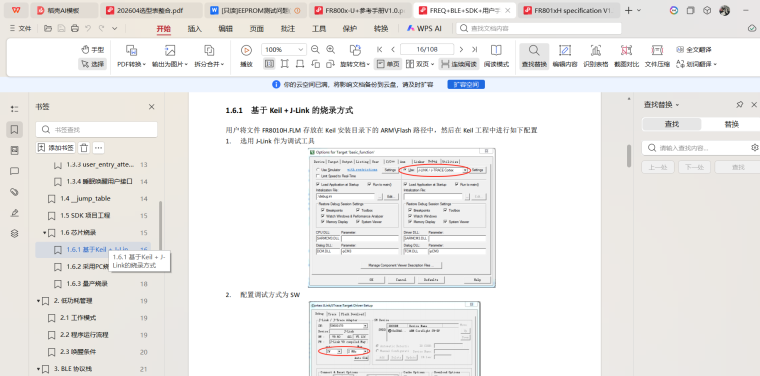Open Export as Image dropdown (输出为图片)
760x376 pixels.
pos(170,56)
